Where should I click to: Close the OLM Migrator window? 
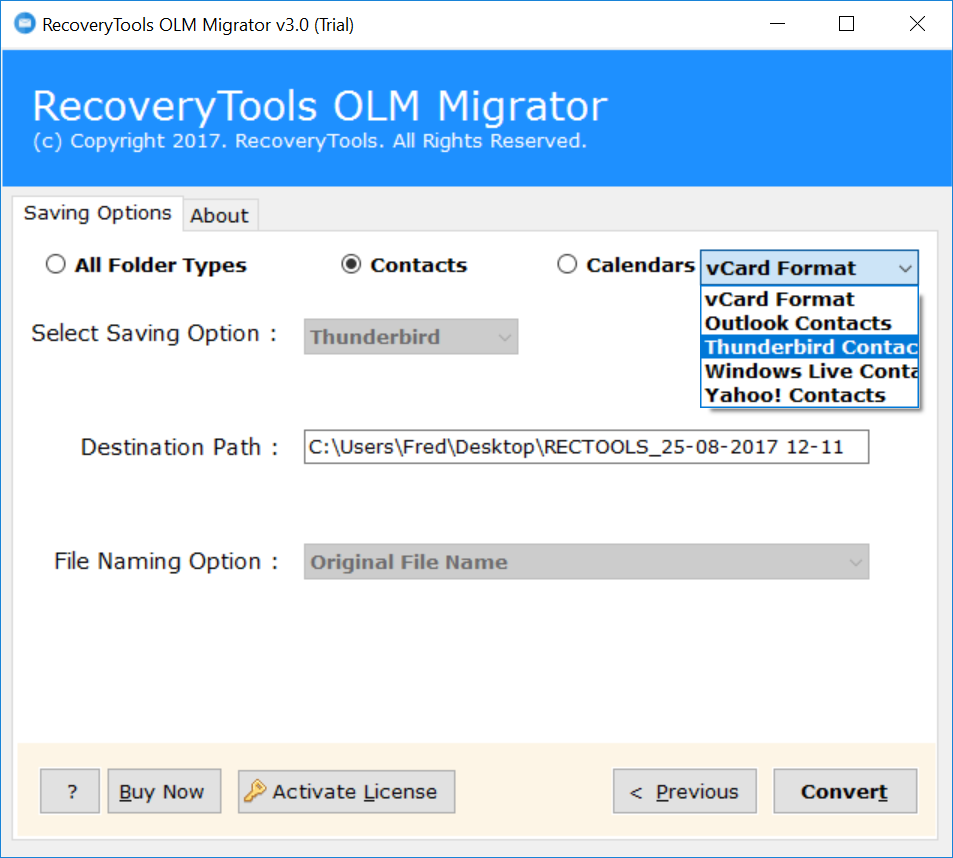click(x=917, y=24)
